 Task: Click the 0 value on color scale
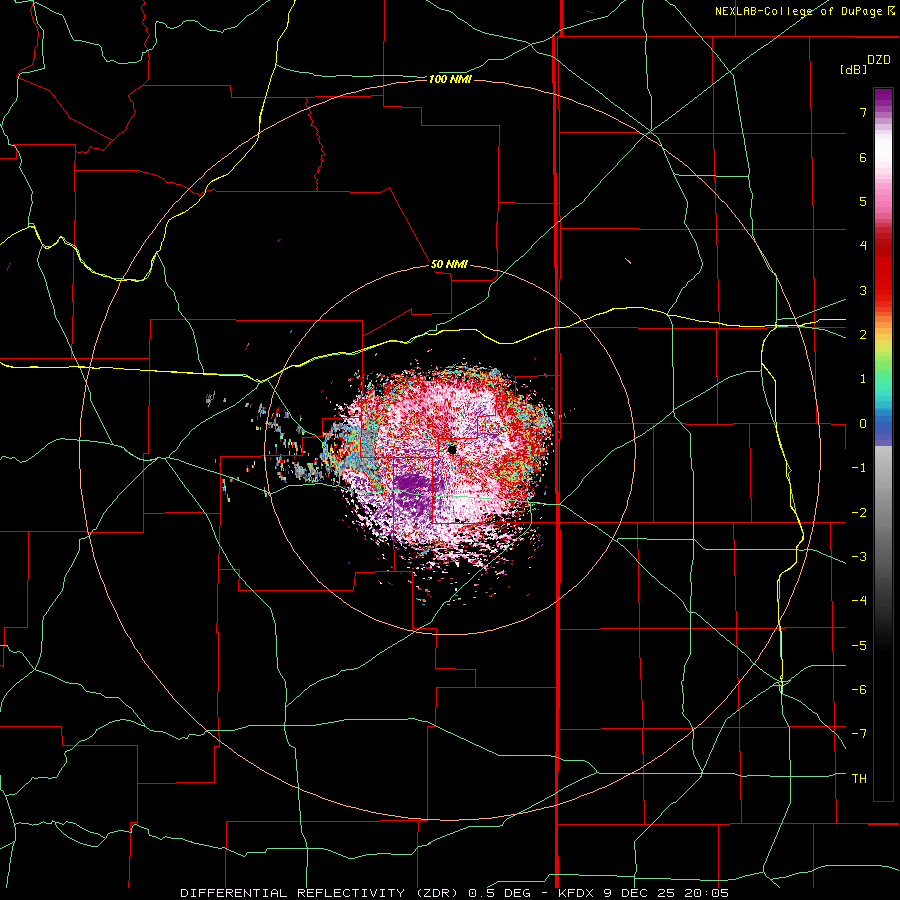863,424
